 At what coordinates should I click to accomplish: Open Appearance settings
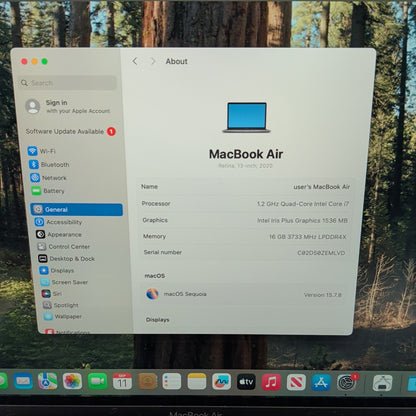pyautogui.click(x=59, y=234)
